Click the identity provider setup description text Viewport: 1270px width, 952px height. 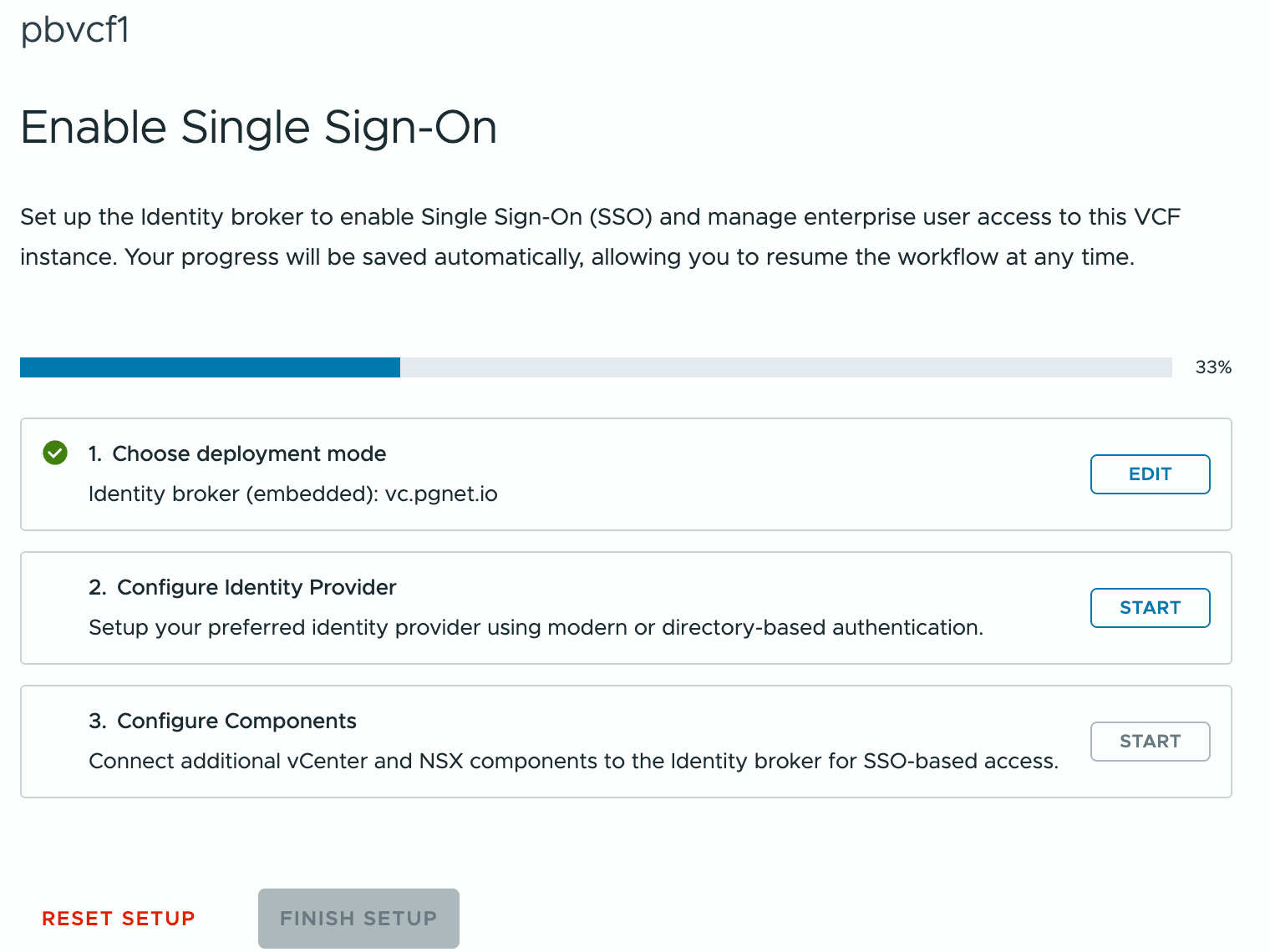point(536,627)
